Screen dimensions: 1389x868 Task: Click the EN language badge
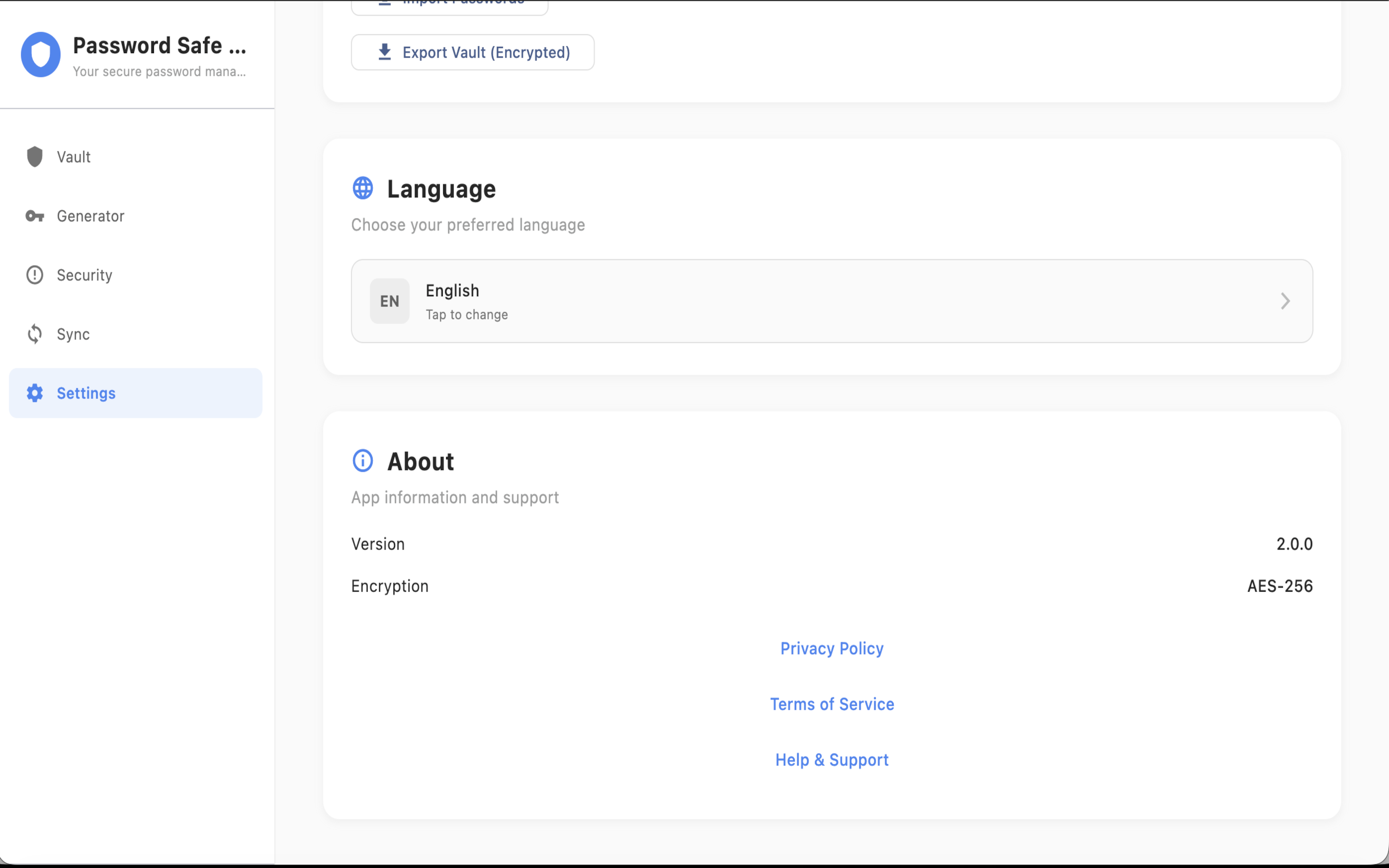(390, 301)
